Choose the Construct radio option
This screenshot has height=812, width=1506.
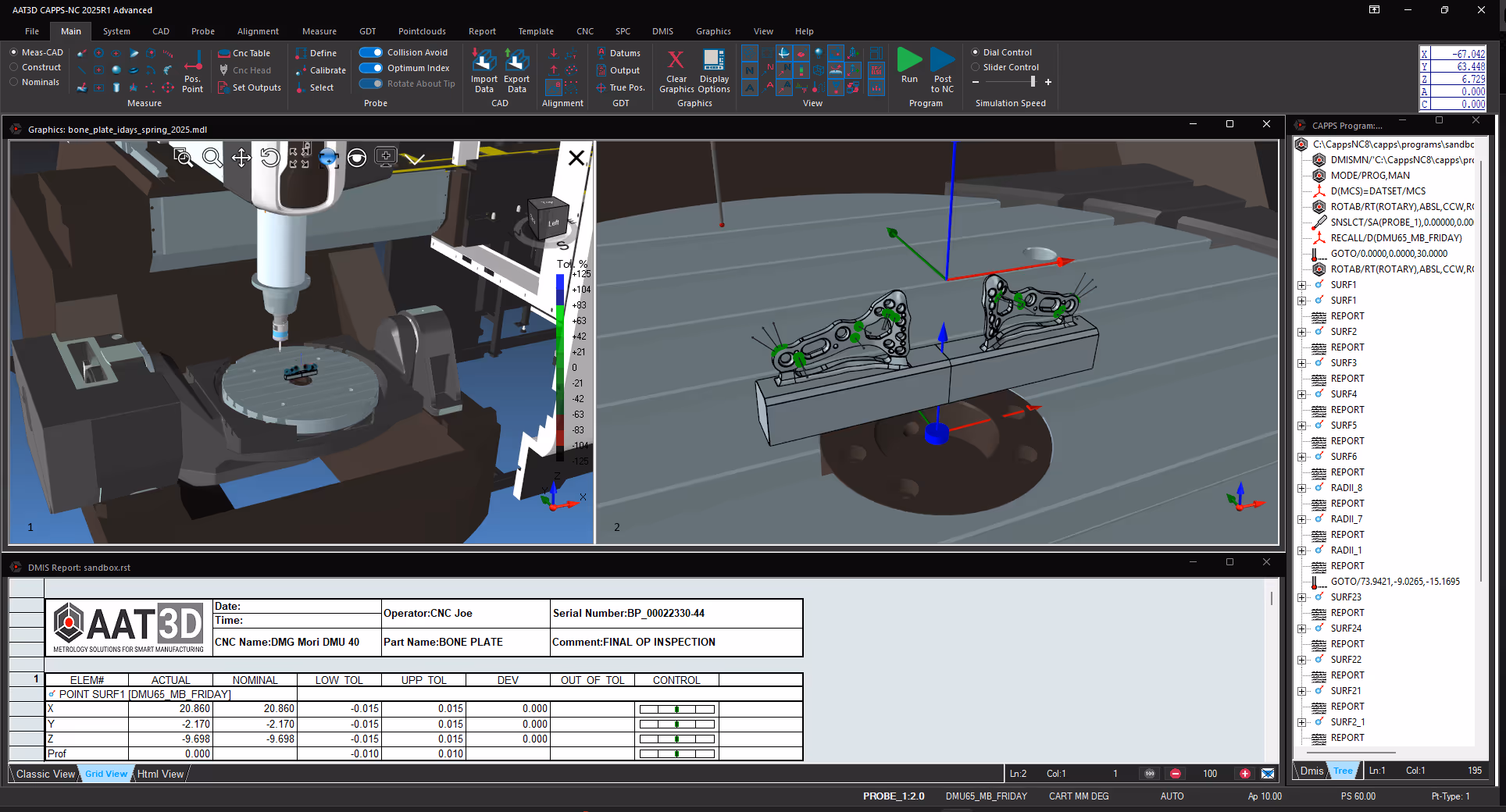(14, 67)
